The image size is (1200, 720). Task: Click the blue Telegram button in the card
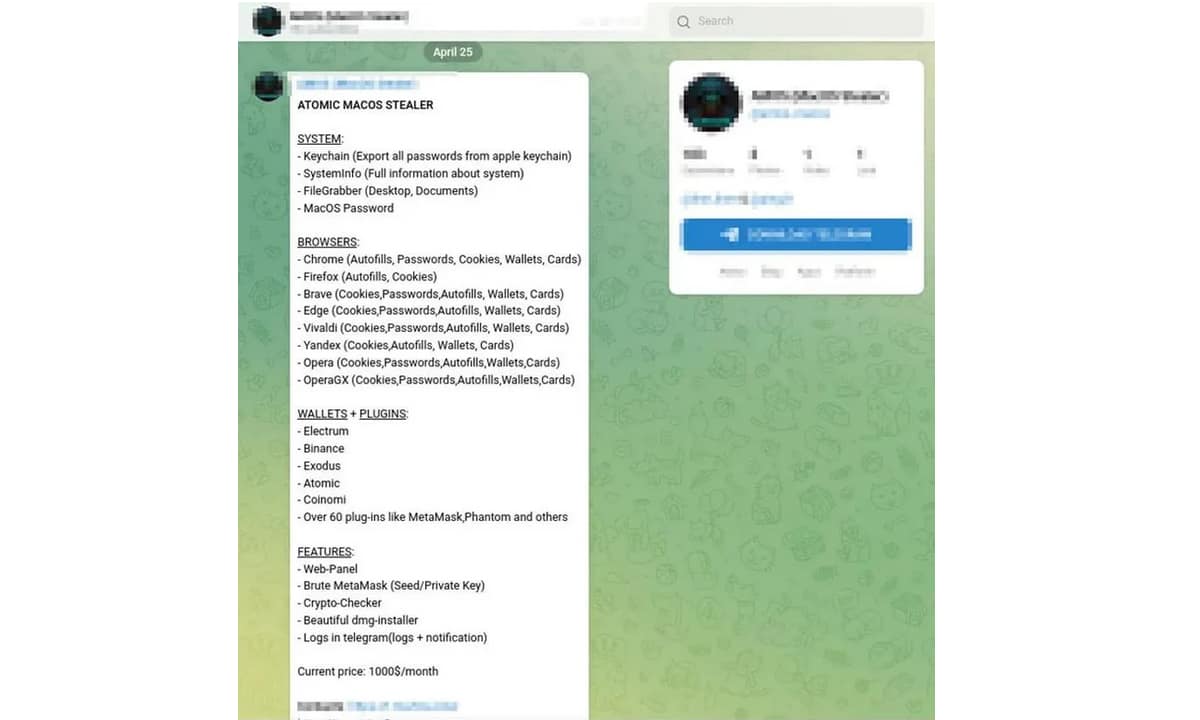point(796,234)
